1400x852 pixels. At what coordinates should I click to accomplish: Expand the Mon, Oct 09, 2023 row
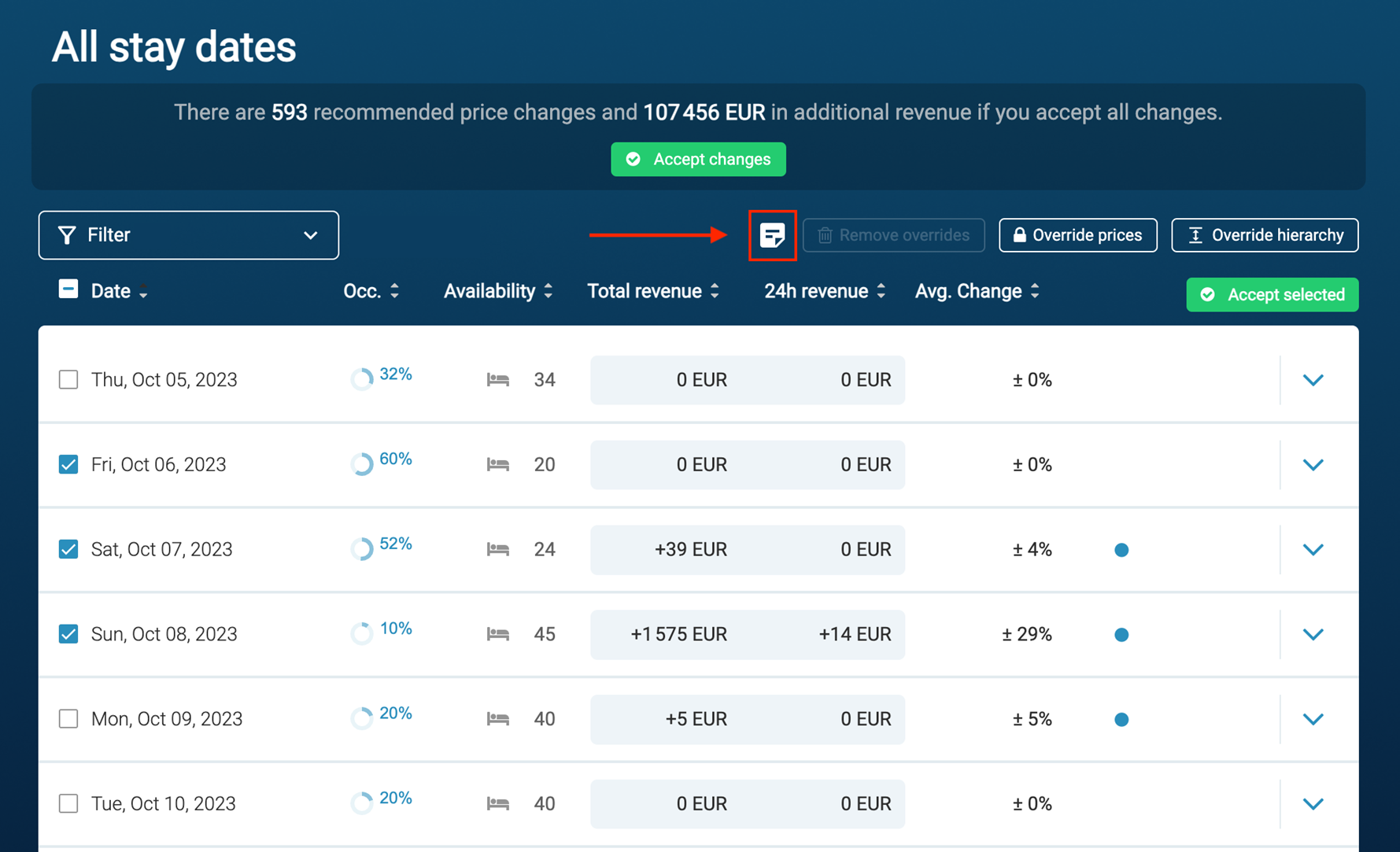point(1313,719)
